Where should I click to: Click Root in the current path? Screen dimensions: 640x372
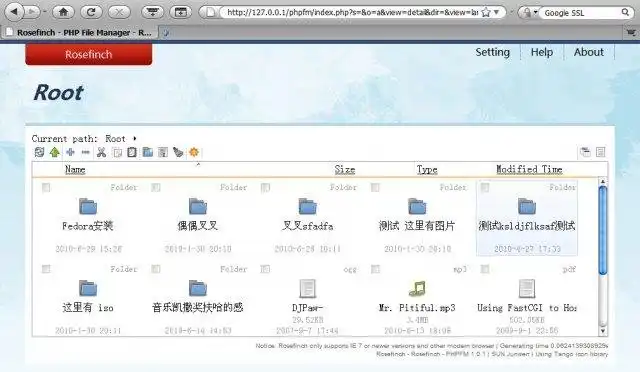click(x=116, y=139)
